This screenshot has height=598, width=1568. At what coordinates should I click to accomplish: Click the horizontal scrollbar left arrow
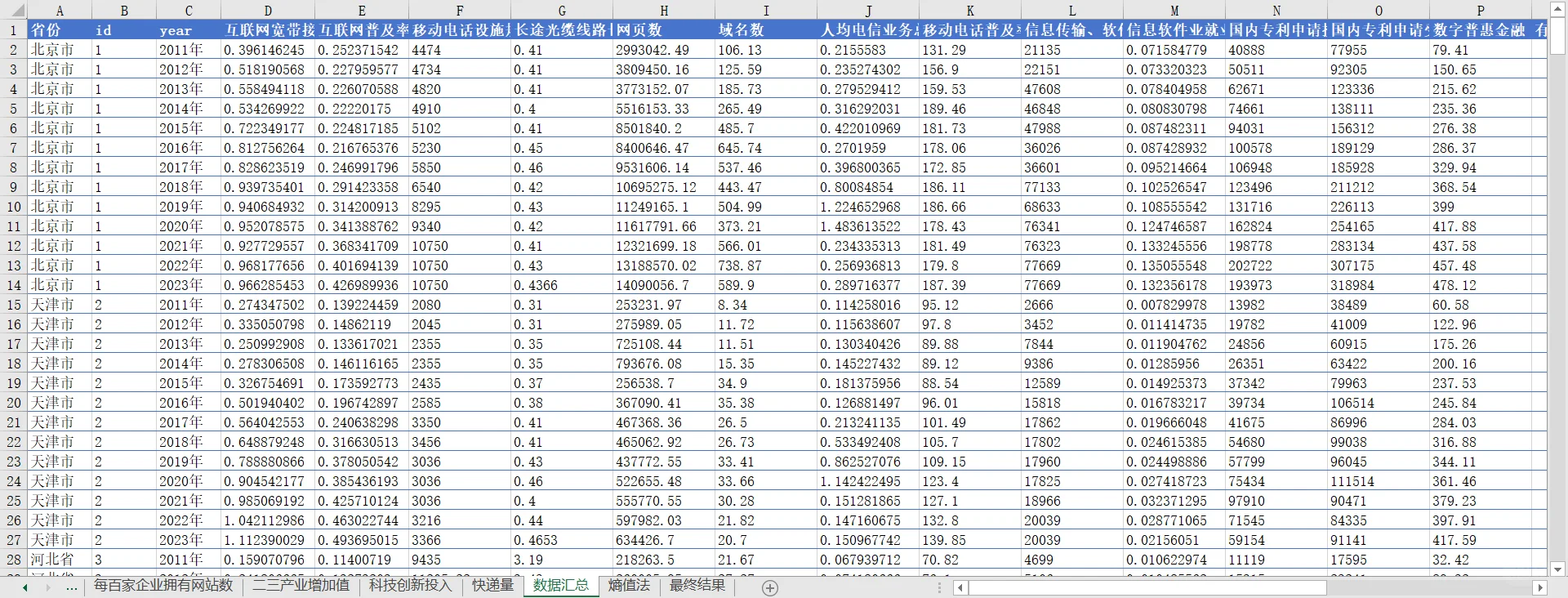pyautogui.click(x=960, y=587)
